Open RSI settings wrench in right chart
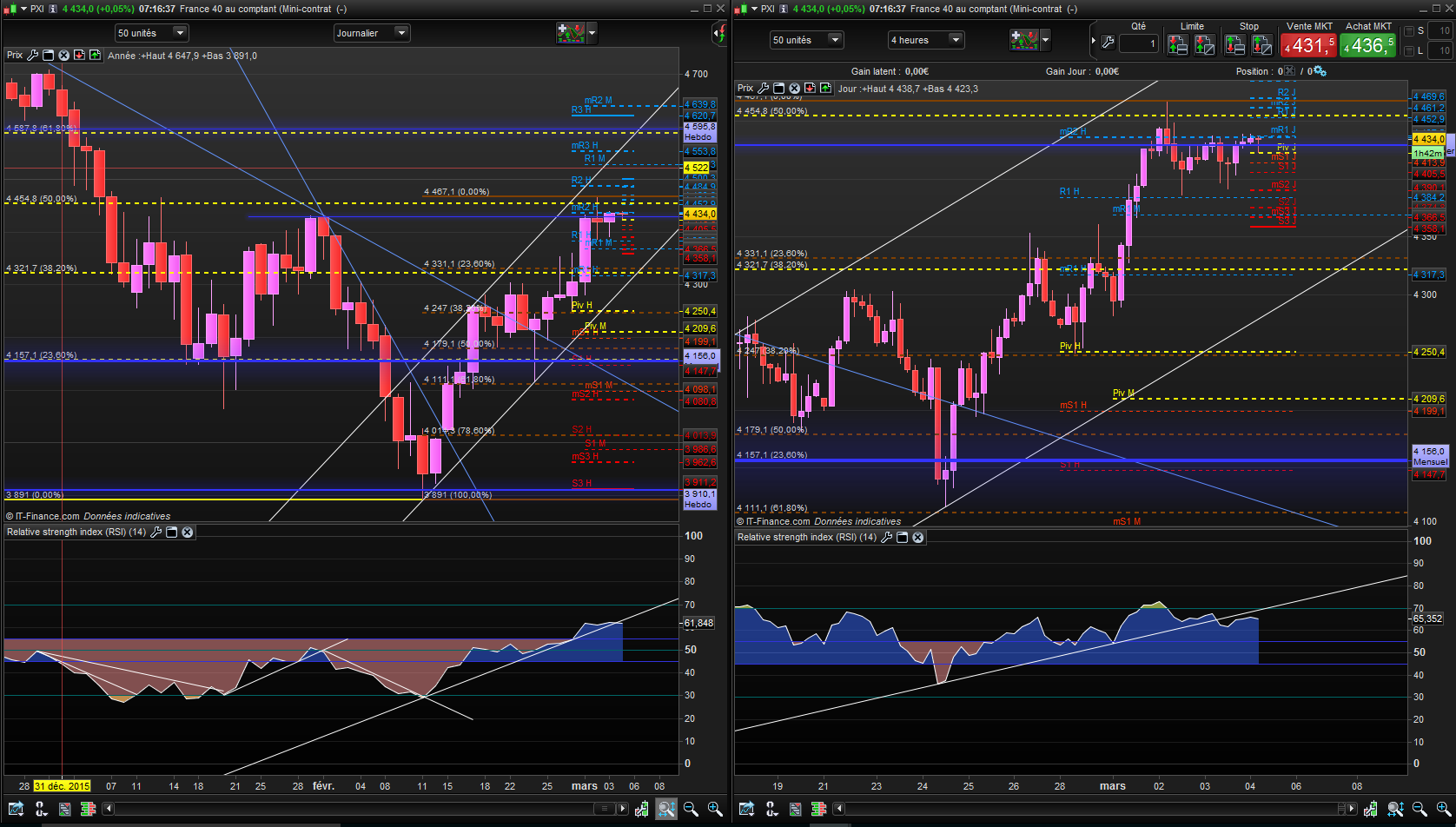Image resolution: width=1456 pixels, height=827 pixels. pyautogui.click(x=887, y=537)
